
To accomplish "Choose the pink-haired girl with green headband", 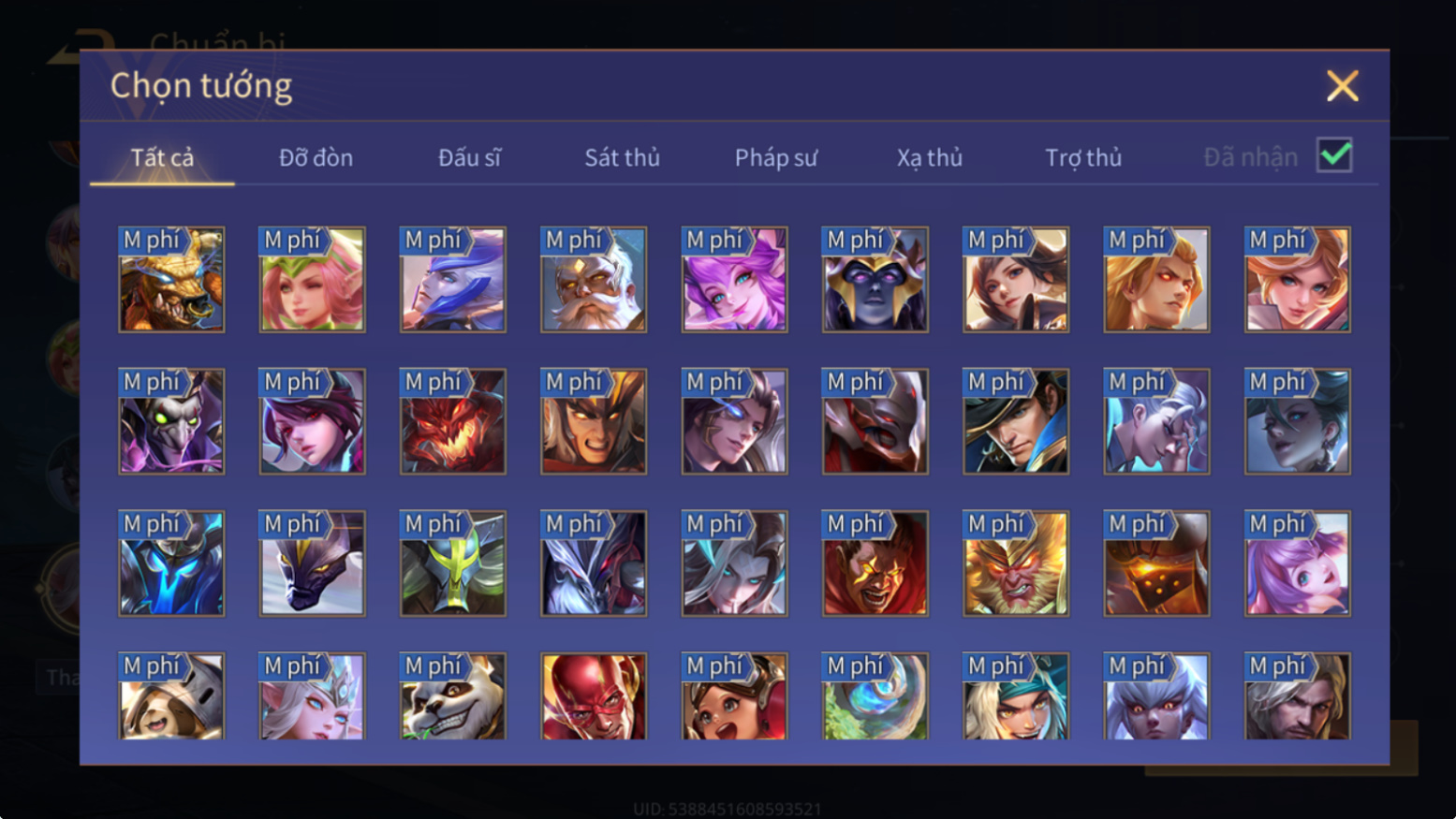I will pyautogui.click(x=312, y=279).
